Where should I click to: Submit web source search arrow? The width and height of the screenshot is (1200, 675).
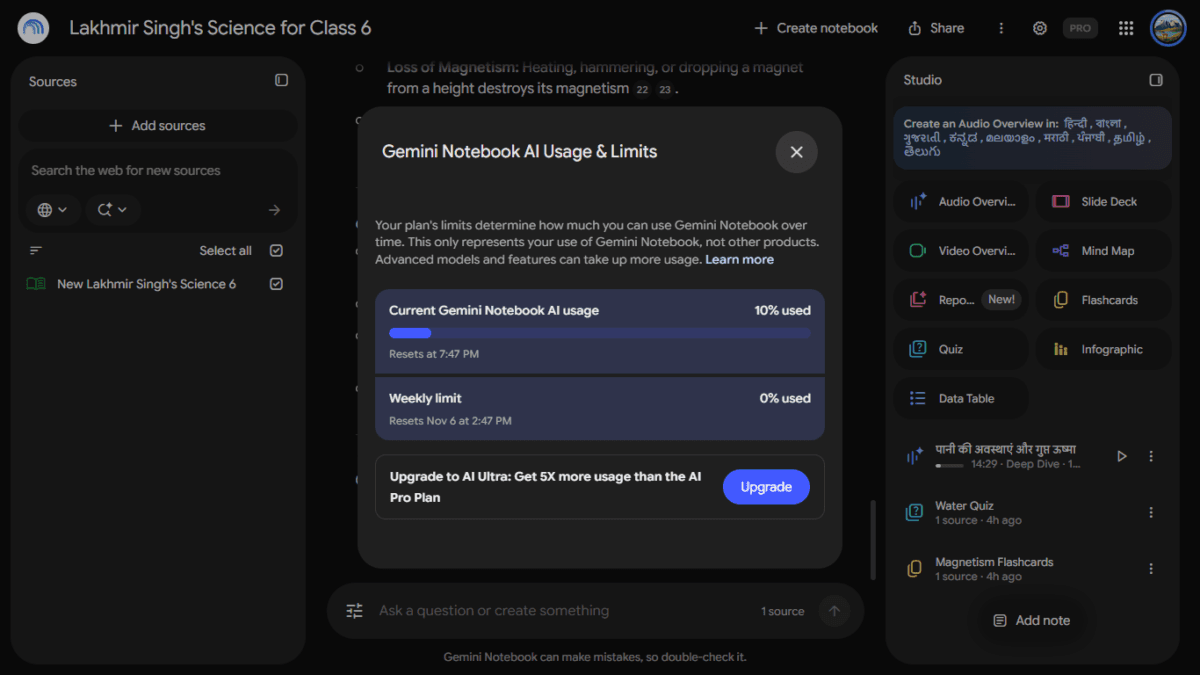click(275, 210)
